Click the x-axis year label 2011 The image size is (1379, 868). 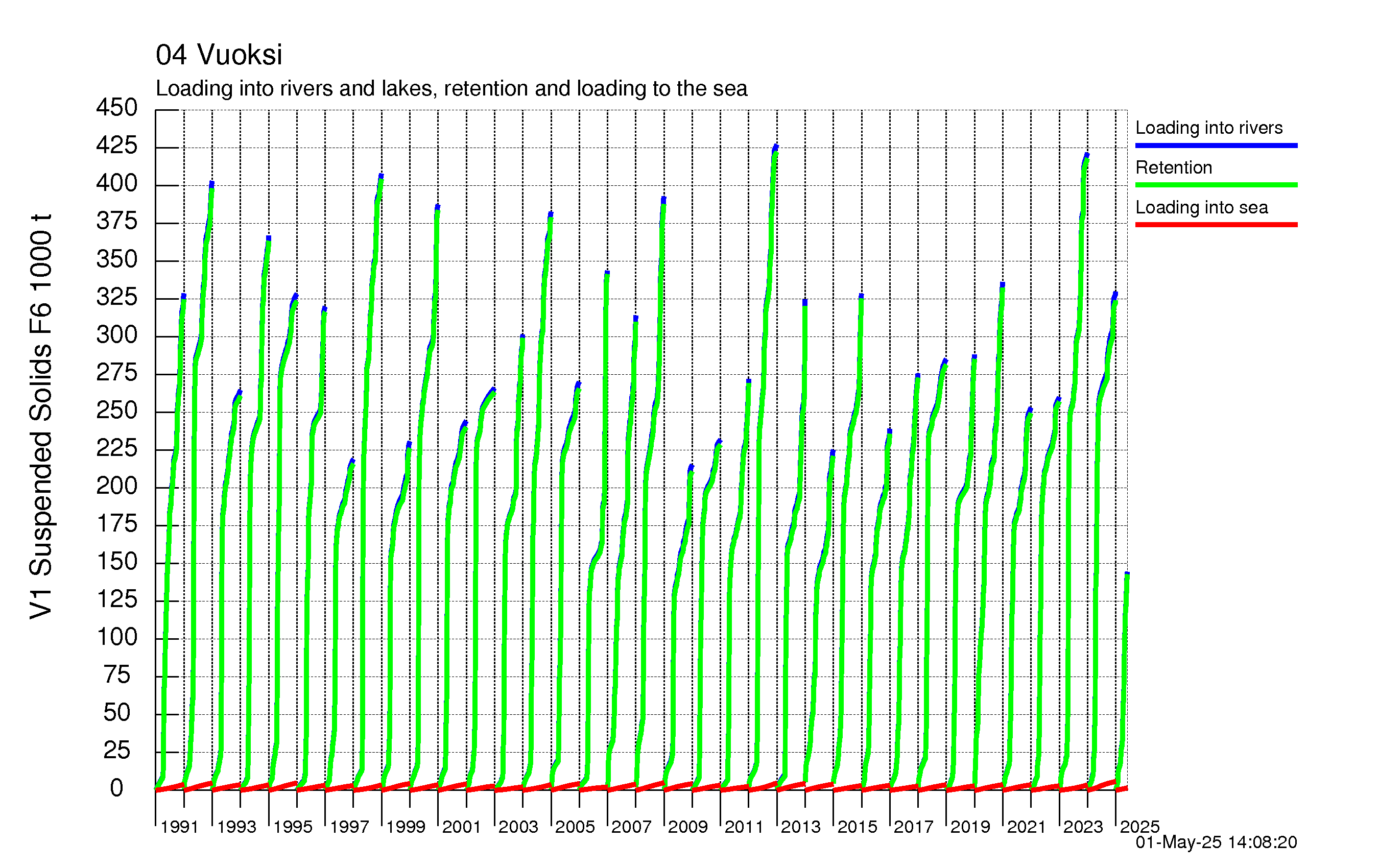744,827
